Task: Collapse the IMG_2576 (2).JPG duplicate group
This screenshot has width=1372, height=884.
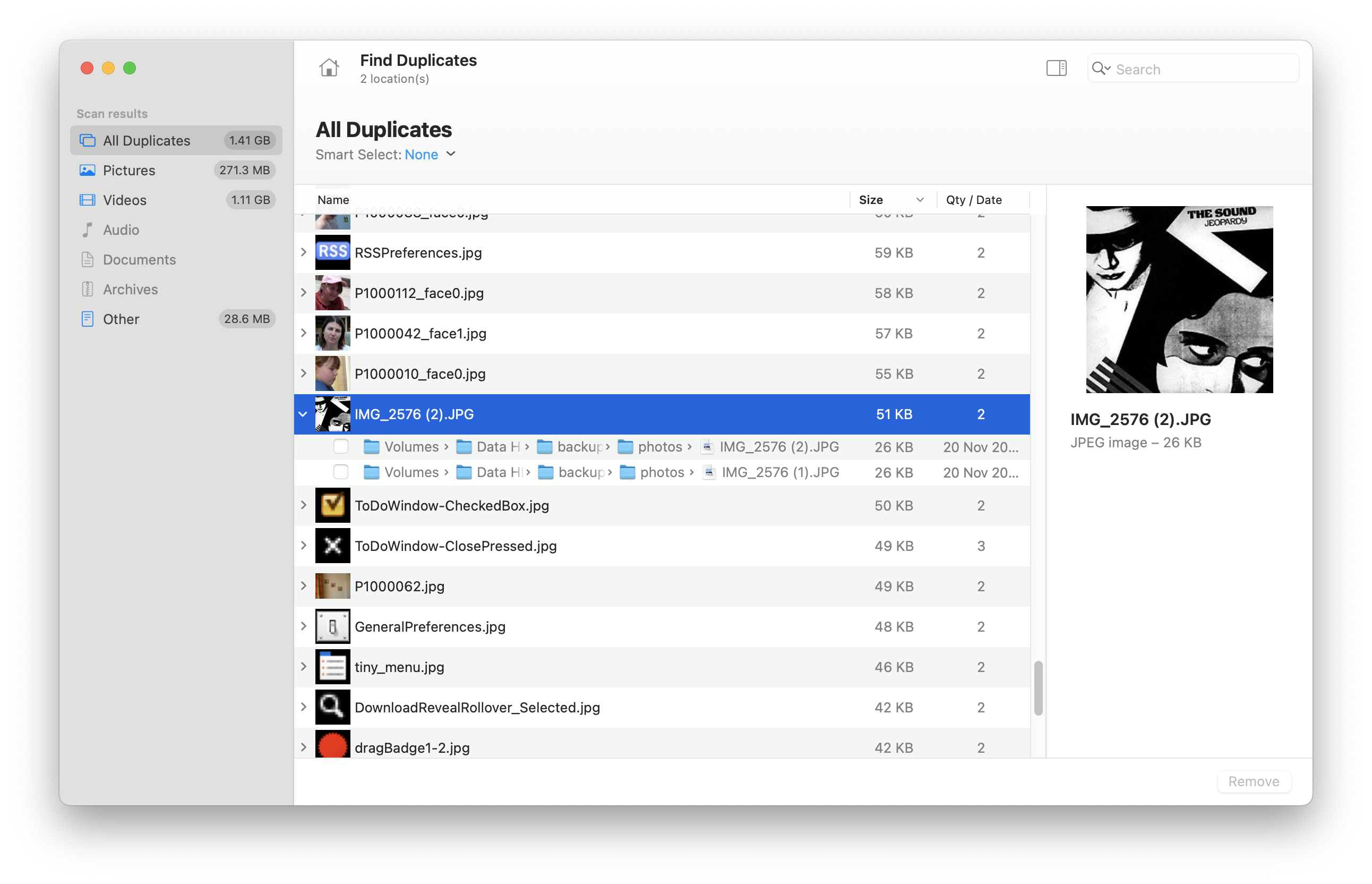Action: click(x=303, y=413)
